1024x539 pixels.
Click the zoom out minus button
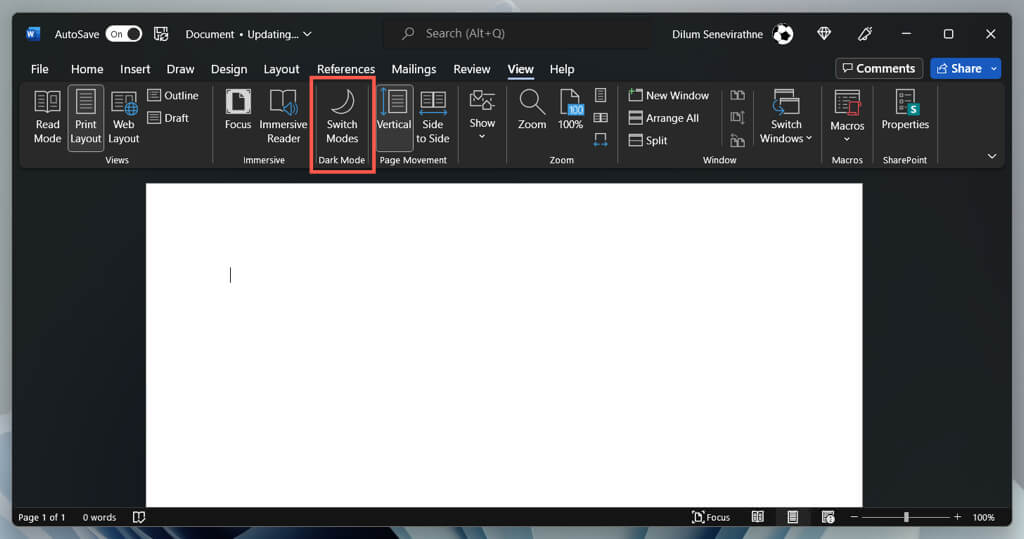854,517
